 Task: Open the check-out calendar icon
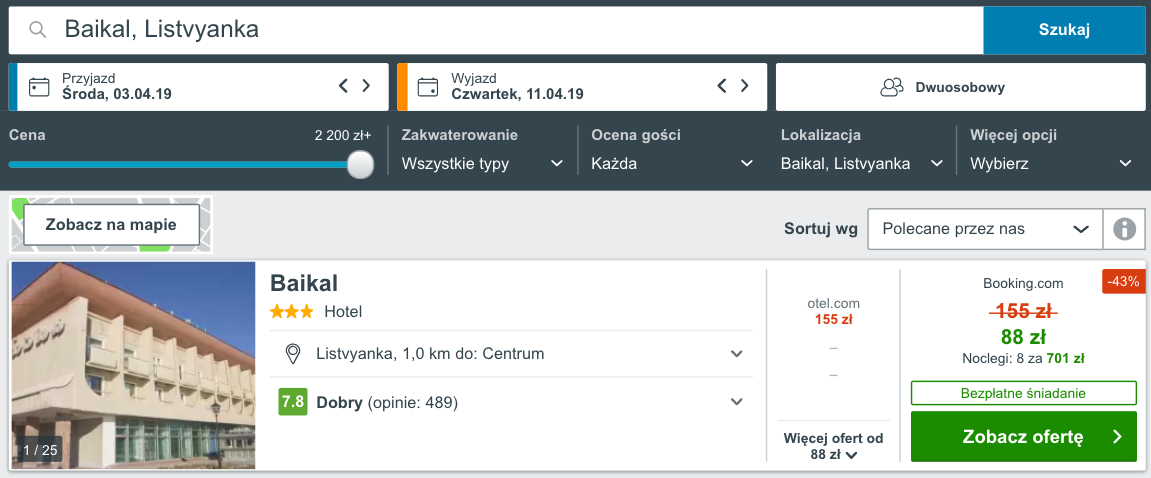point(428,86)
